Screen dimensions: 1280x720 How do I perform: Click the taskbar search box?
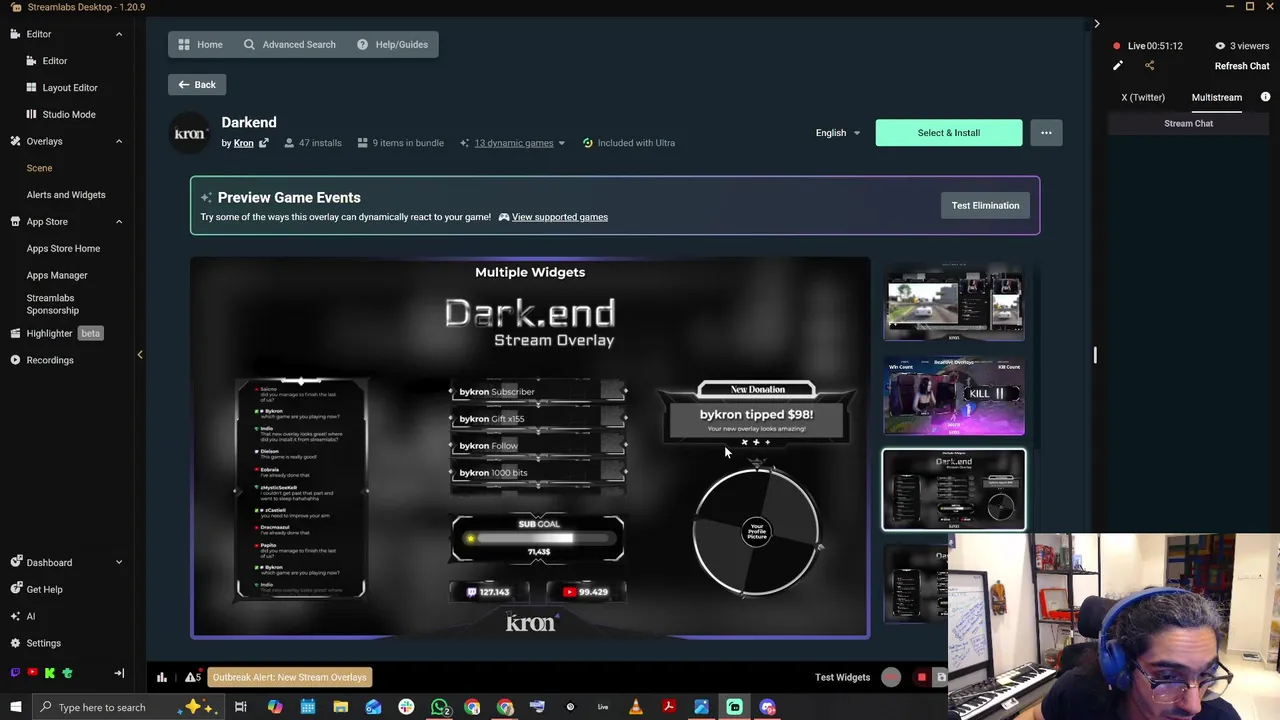[x=130, y=707]
